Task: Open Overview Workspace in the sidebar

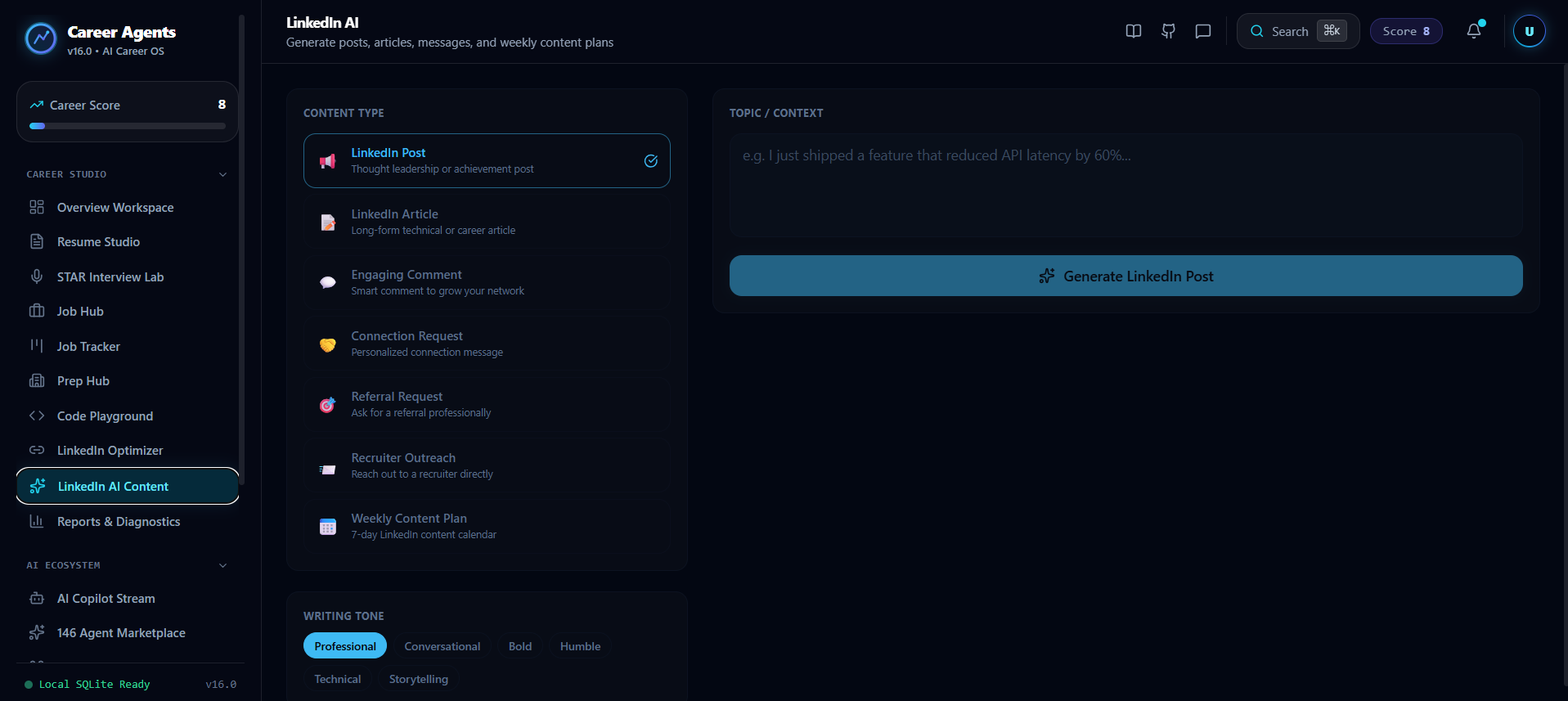Action: click(x=128, y=207)
